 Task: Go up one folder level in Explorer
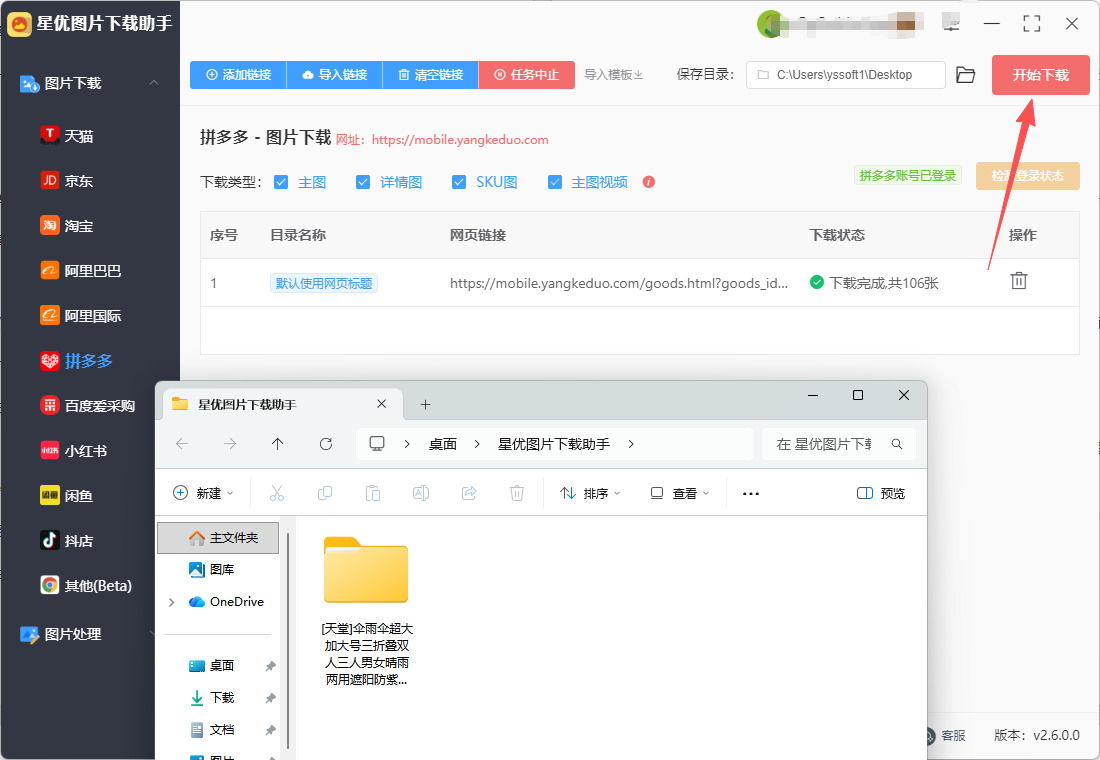pos(277,444)
